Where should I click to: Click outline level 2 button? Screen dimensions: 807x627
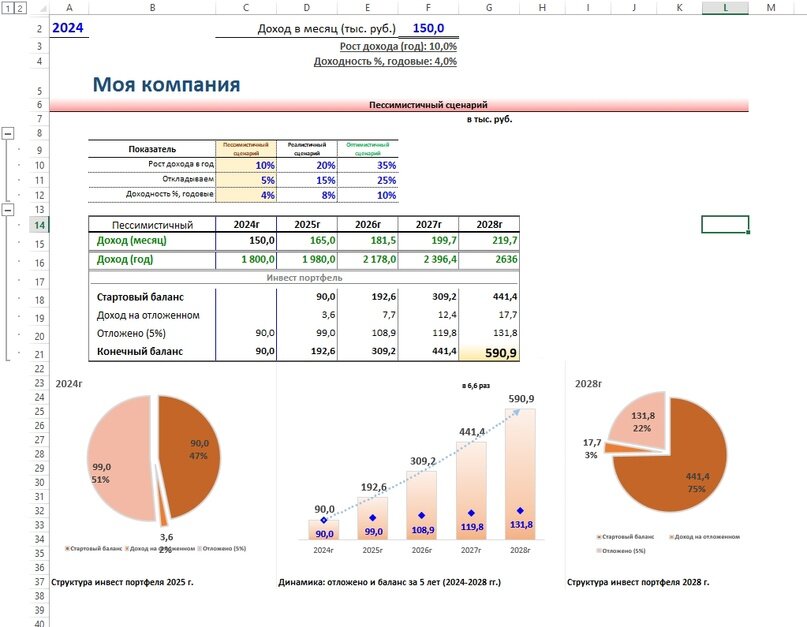[20, 8]
